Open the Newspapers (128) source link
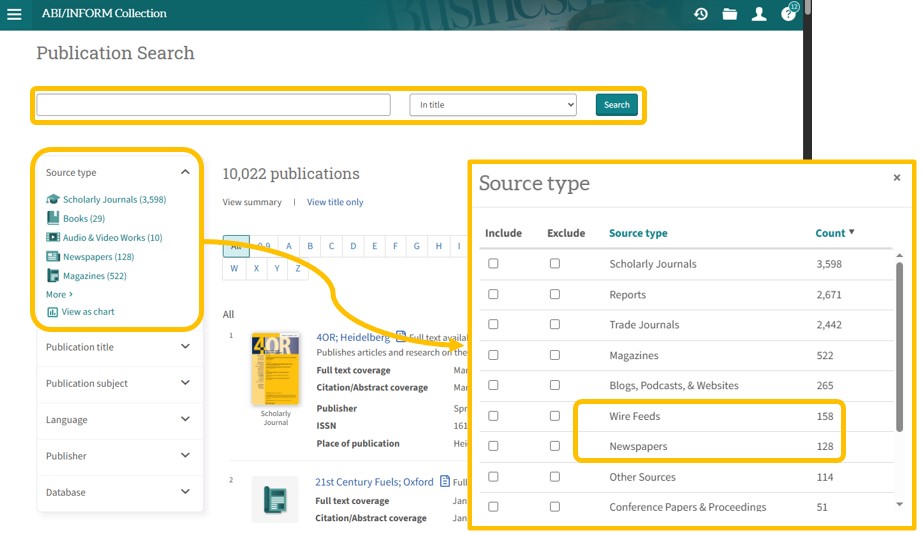 pyautogui.click(x=97, y=257)
